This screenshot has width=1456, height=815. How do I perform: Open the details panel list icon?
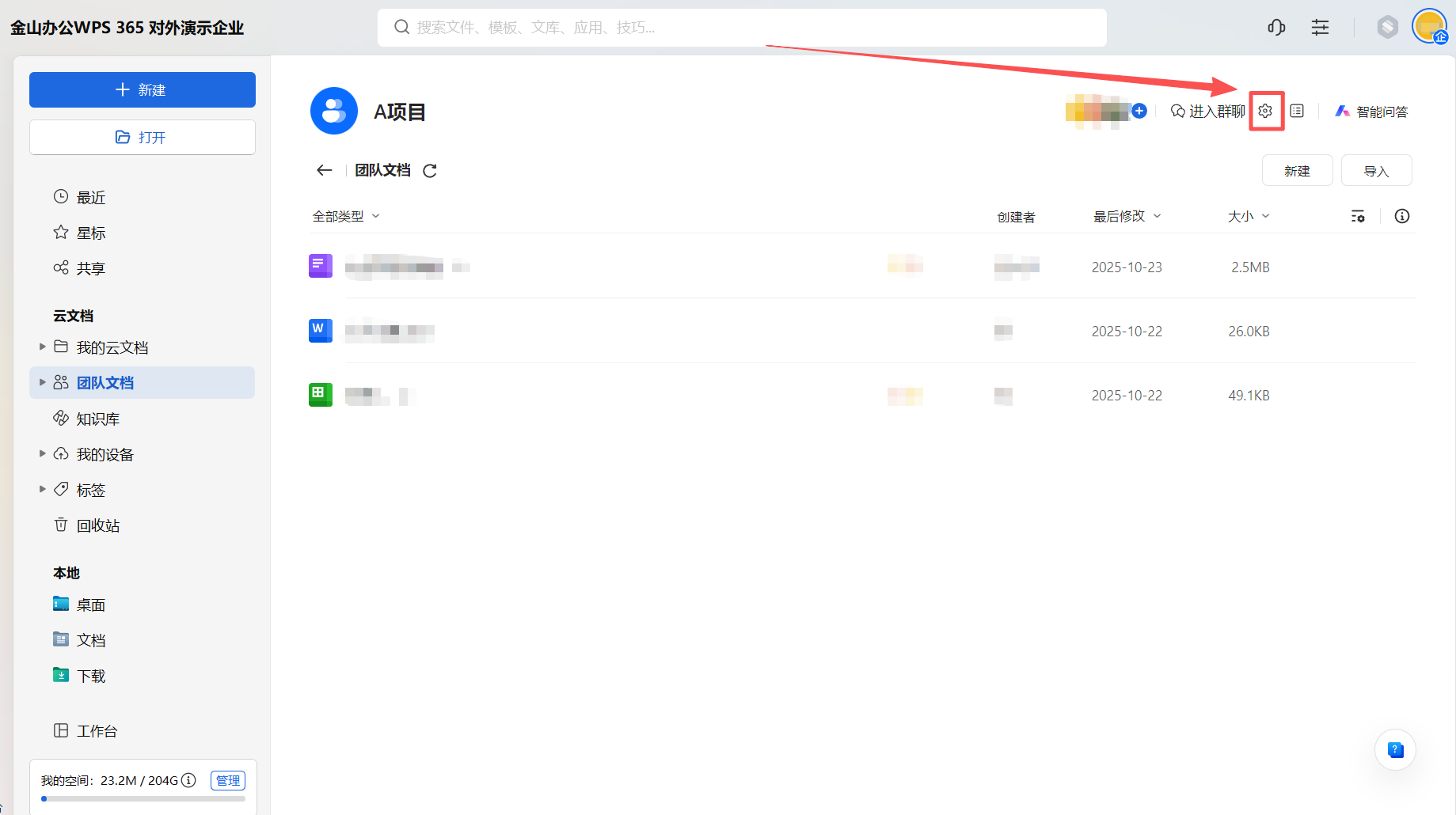pyautogui.click(x=1297, y=111)
